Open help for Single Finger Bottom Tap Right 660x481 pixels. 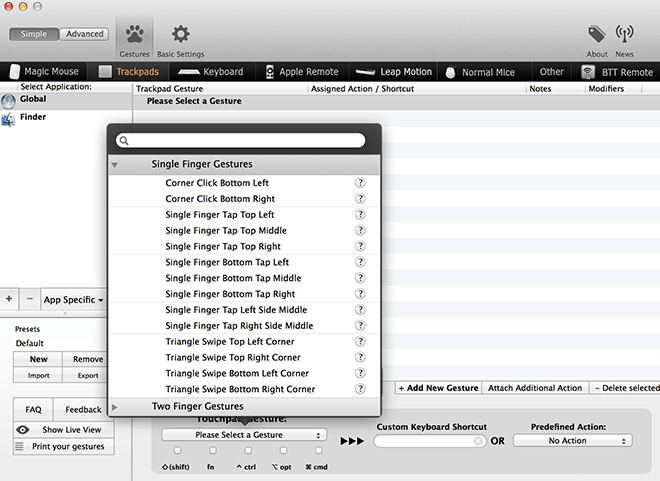coord(360,294)
